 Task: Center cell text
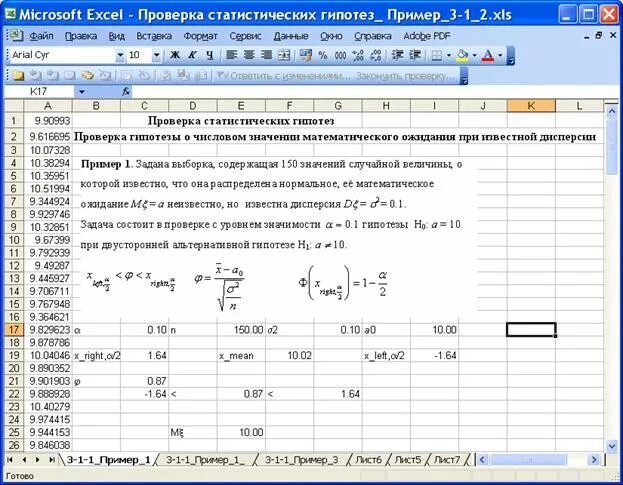(249, 55)
